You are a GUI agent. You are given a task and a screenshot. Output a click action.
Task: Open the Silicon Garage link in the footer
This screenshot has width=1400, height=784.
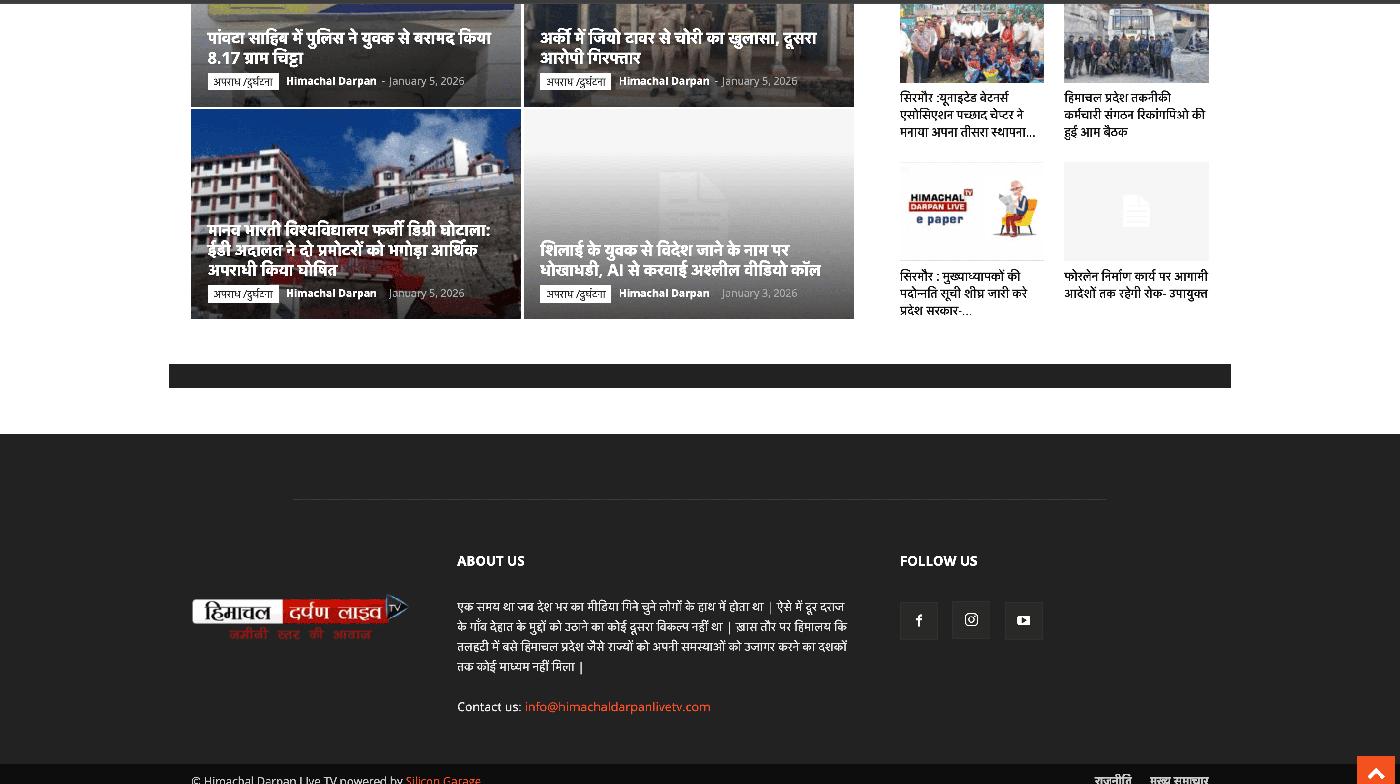443,779
